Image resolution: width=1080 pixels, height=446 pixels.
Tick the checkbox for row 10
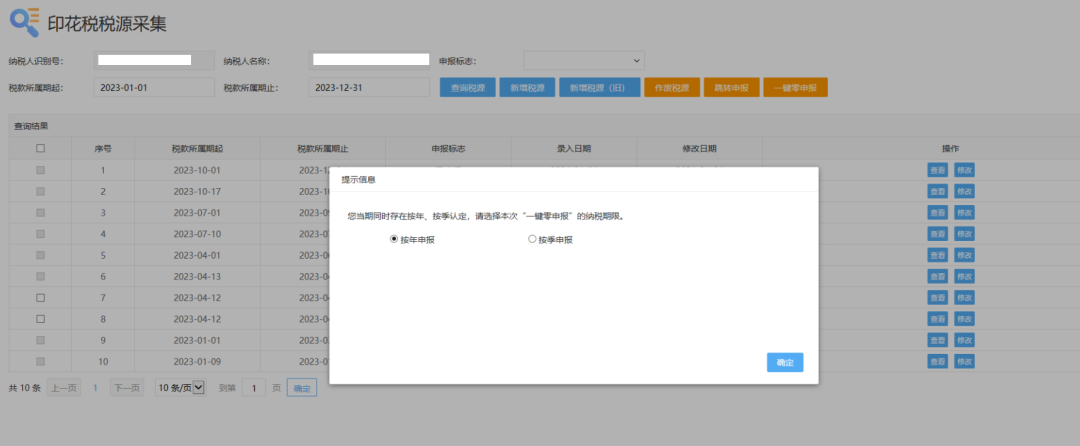coord(41,361)
